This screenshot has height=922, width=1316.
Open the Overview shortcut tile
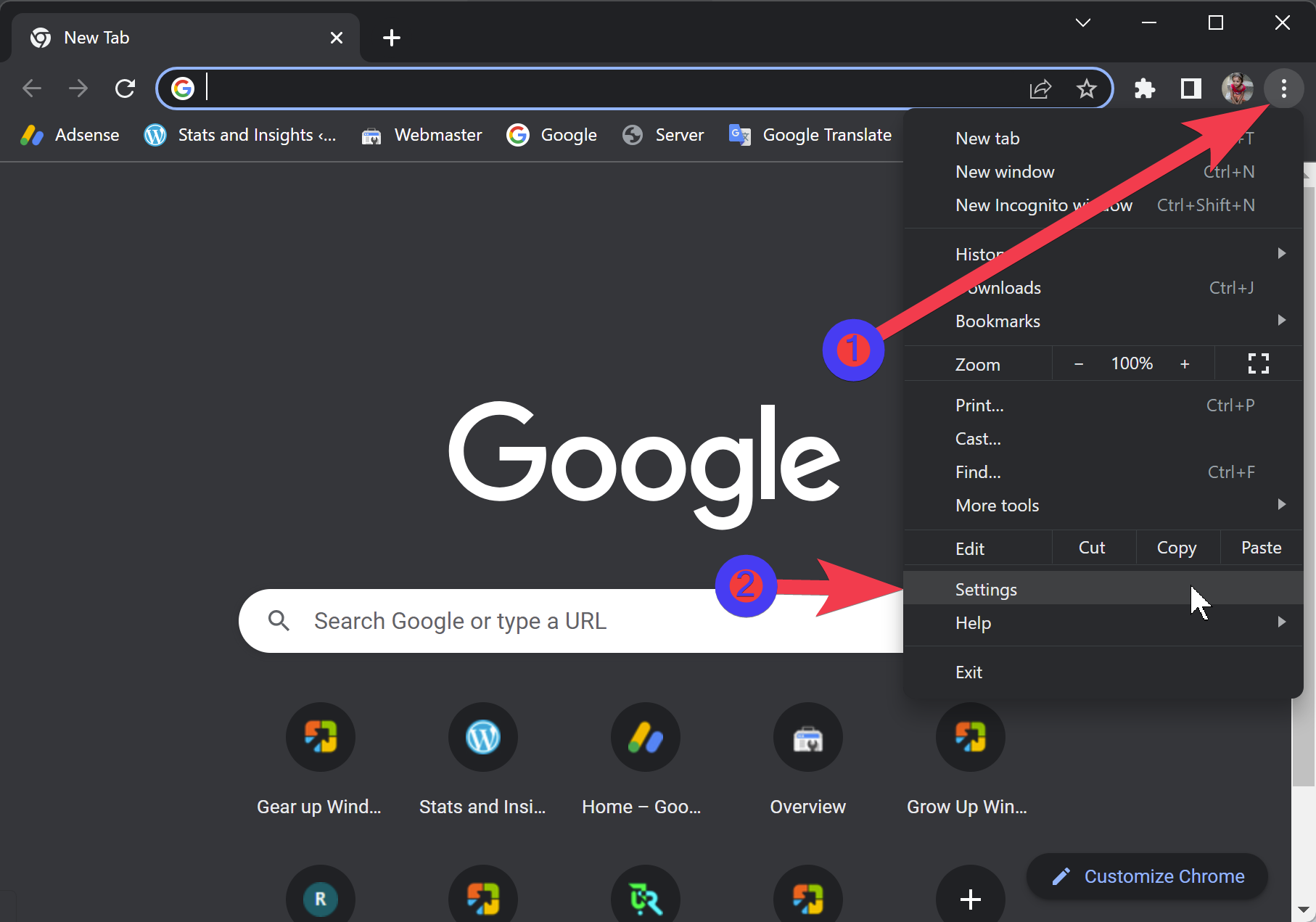[807, 760]
